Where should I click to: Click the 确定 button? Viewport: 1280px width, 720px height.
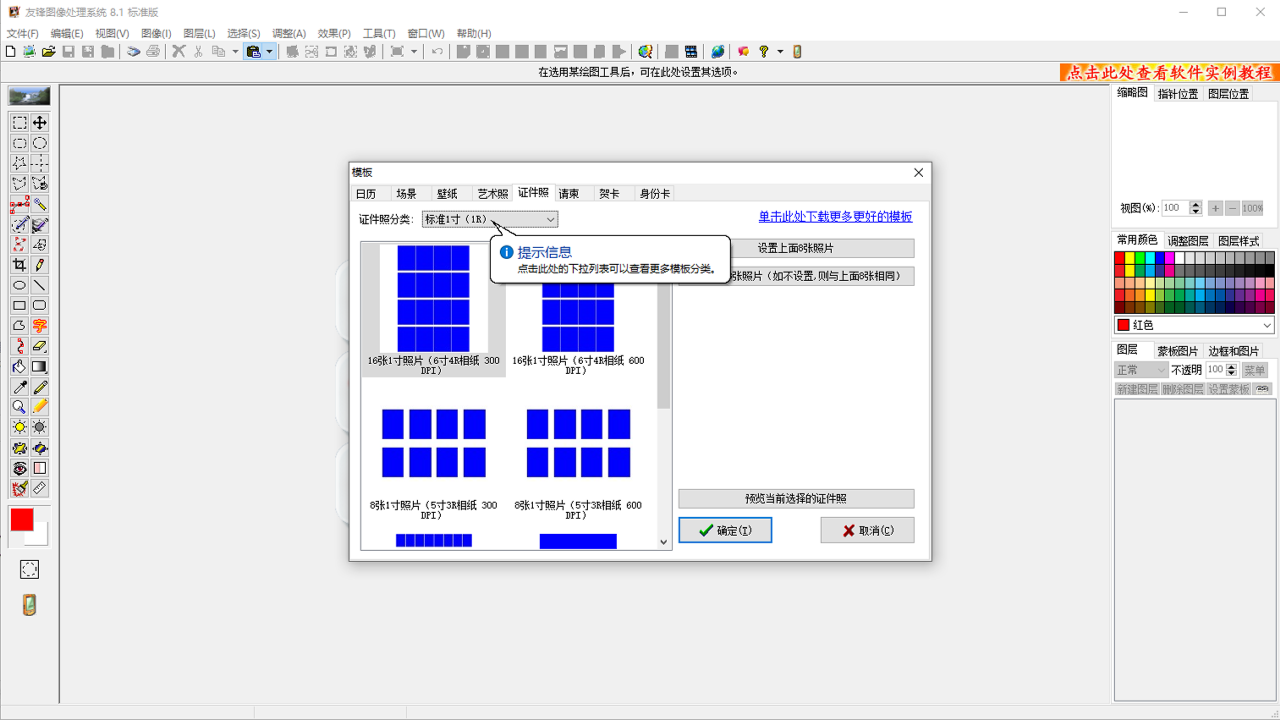point(725,530)
